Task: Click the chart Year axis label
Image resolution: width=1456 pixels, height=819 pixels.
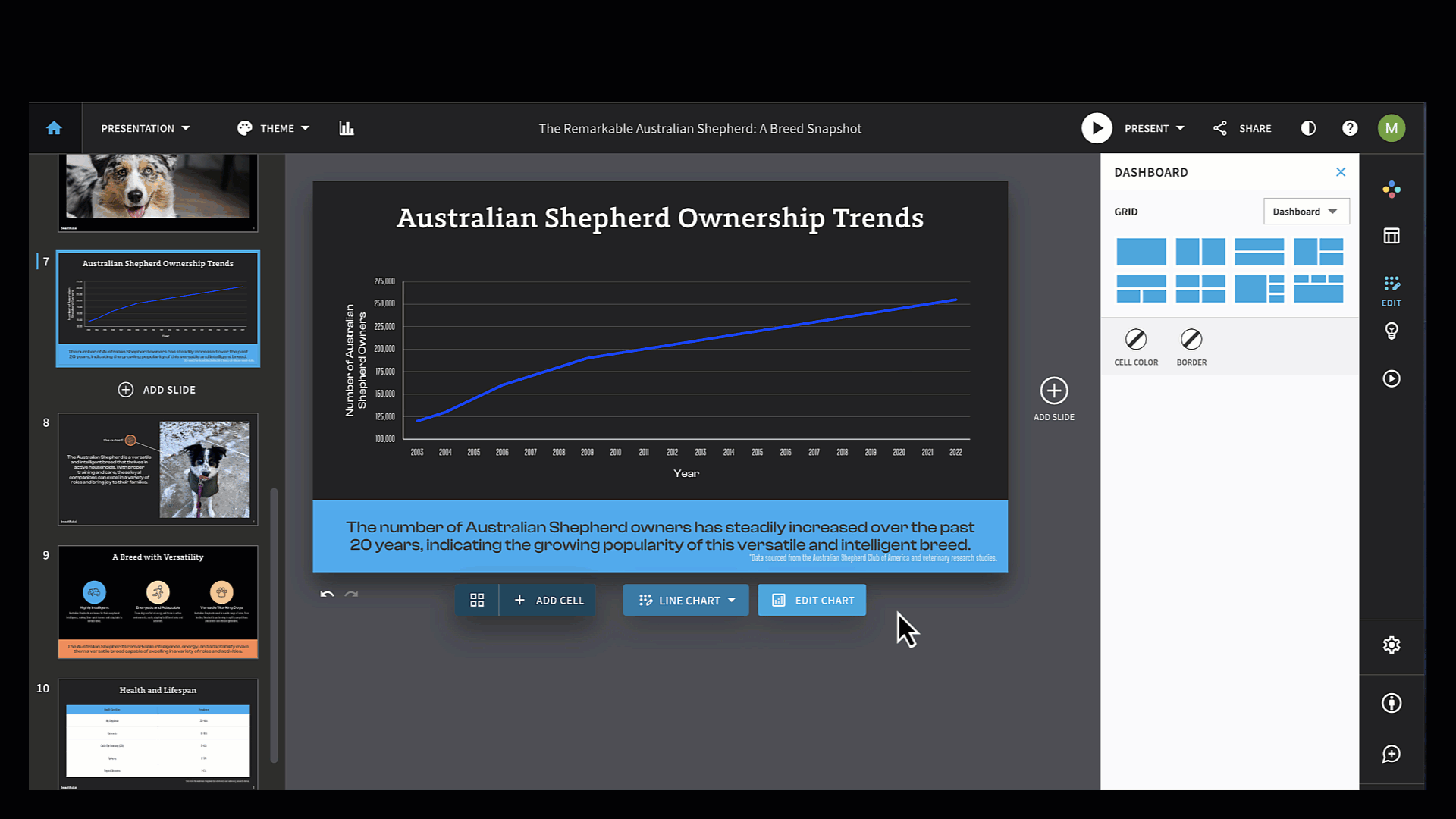Action: [x=686, y=473]
